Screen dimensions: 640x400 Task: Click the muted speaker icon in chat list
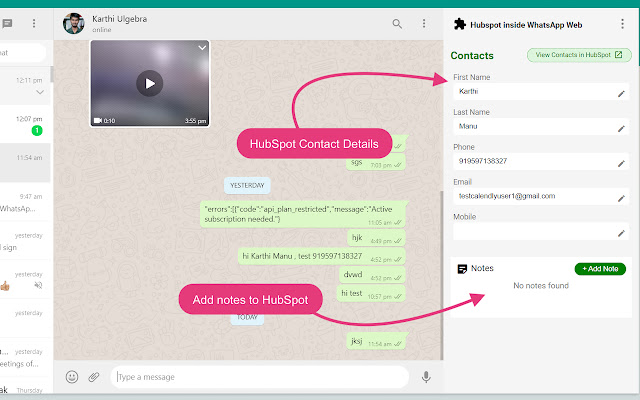[38, 285]
